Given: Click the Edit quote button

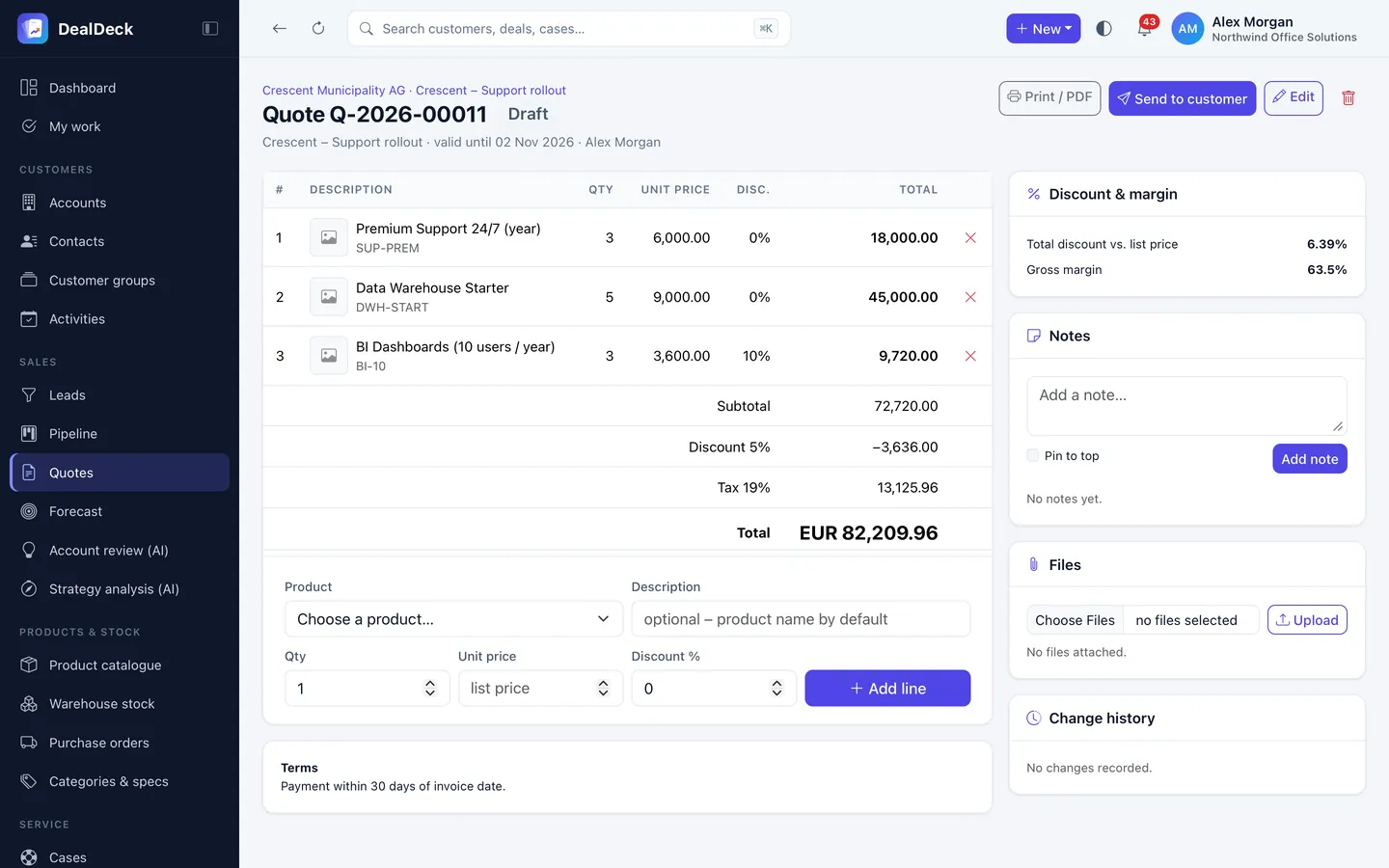Looking at the screenshot, I should coord(1294,98).
